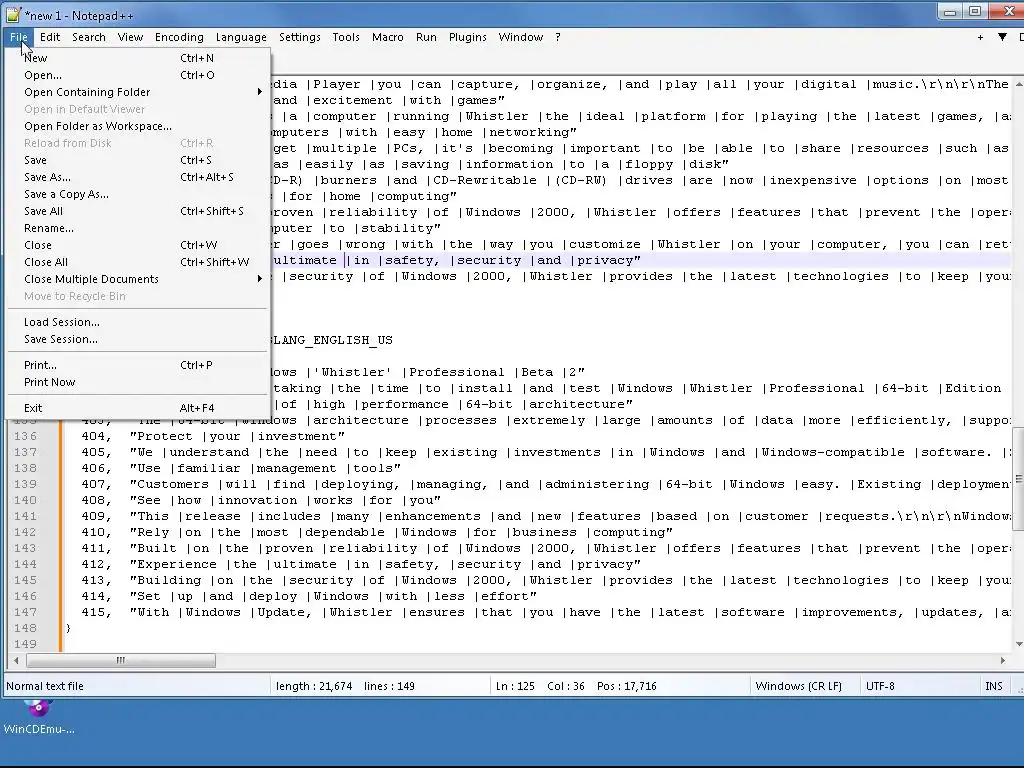
Task: Open the Run menu
Action: click(426, 37)
